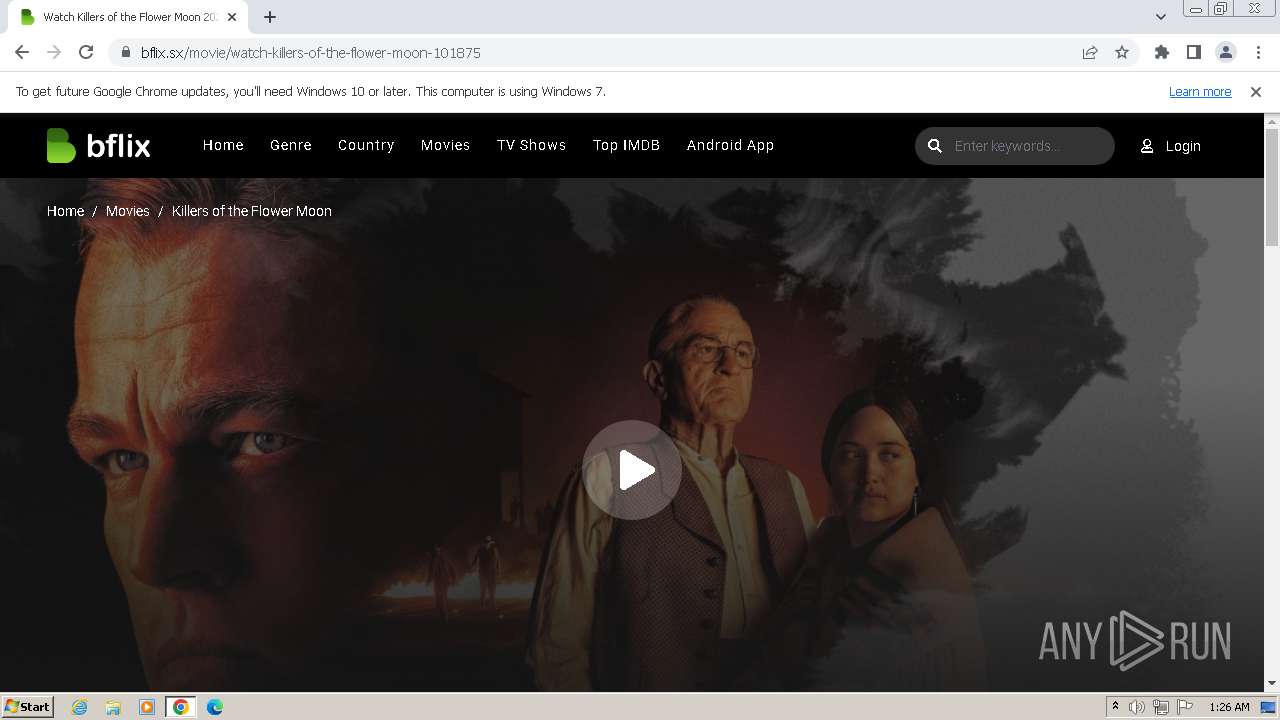The image size is (1280, 720).
Task: Click the taskbar clock 1:26 AM
Action: (1229, 707)
